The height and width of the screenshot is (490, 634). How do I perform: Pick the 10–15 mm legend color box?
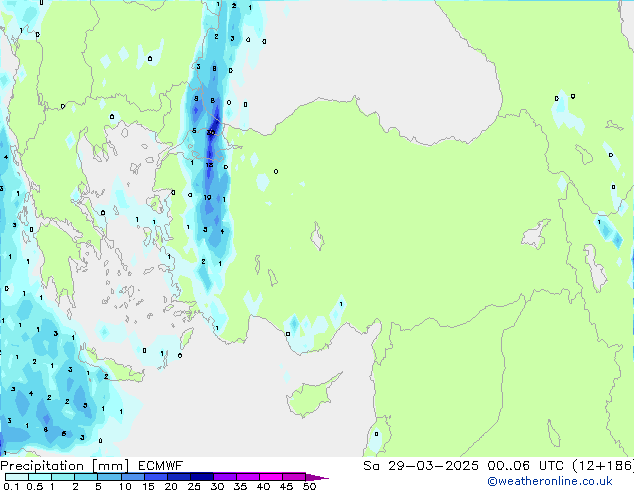pyautogui.click(x=132, y=477)
